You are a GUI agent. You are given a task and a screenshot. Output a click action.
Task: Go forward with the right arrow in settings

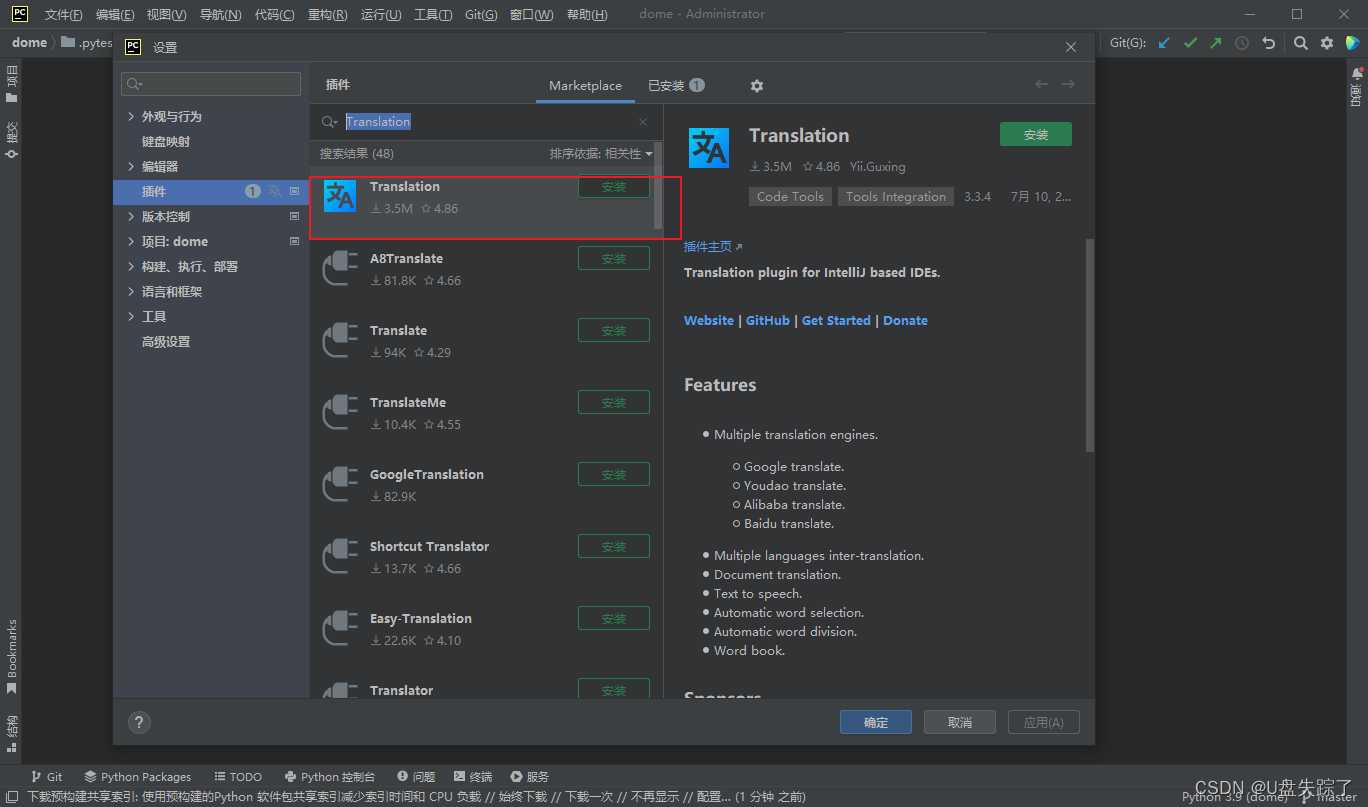[1068, 85]
